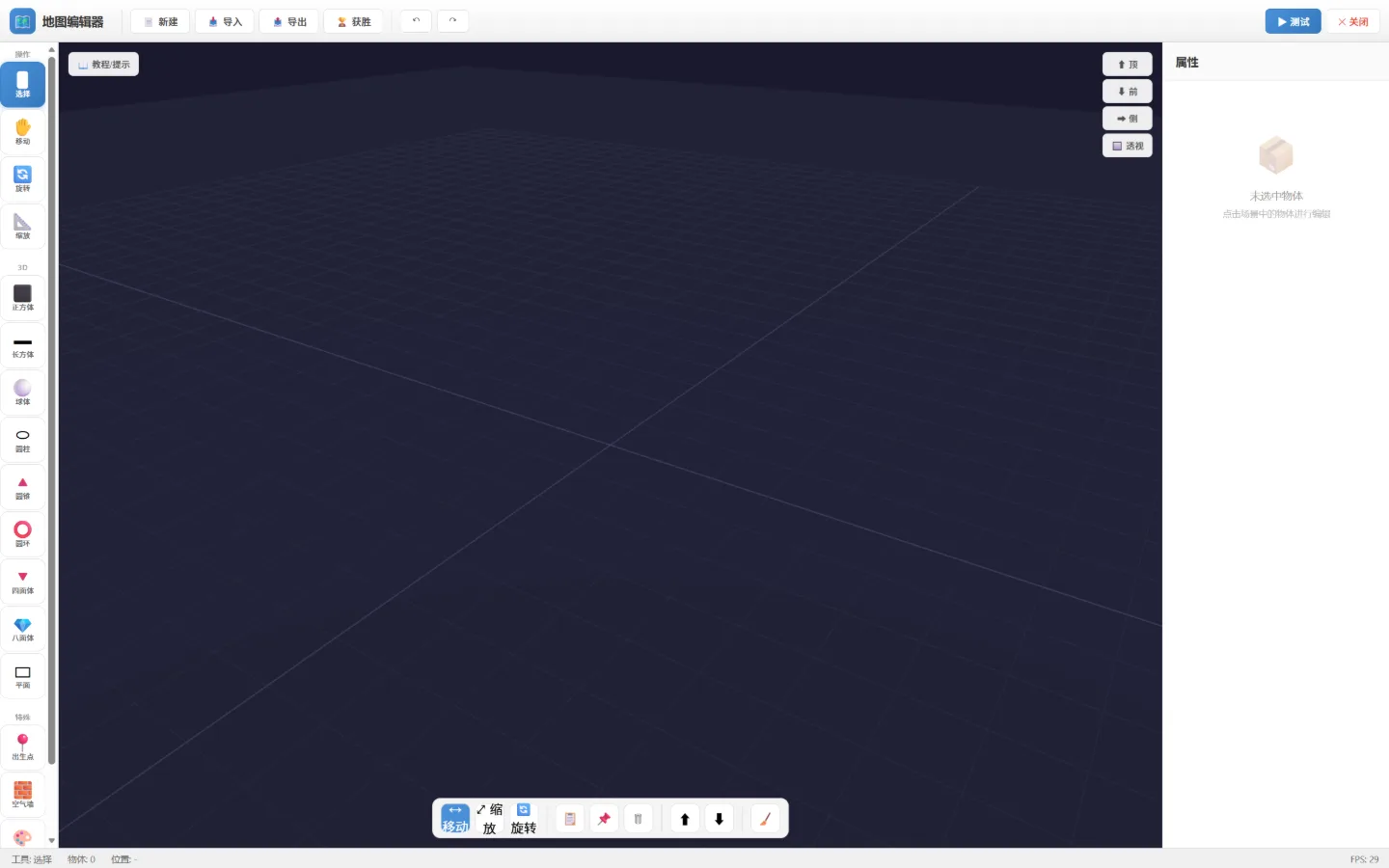
Task: Click the trash delete icon in bottom toolbar
Action: pyautogui.click(x=638, y=819)
